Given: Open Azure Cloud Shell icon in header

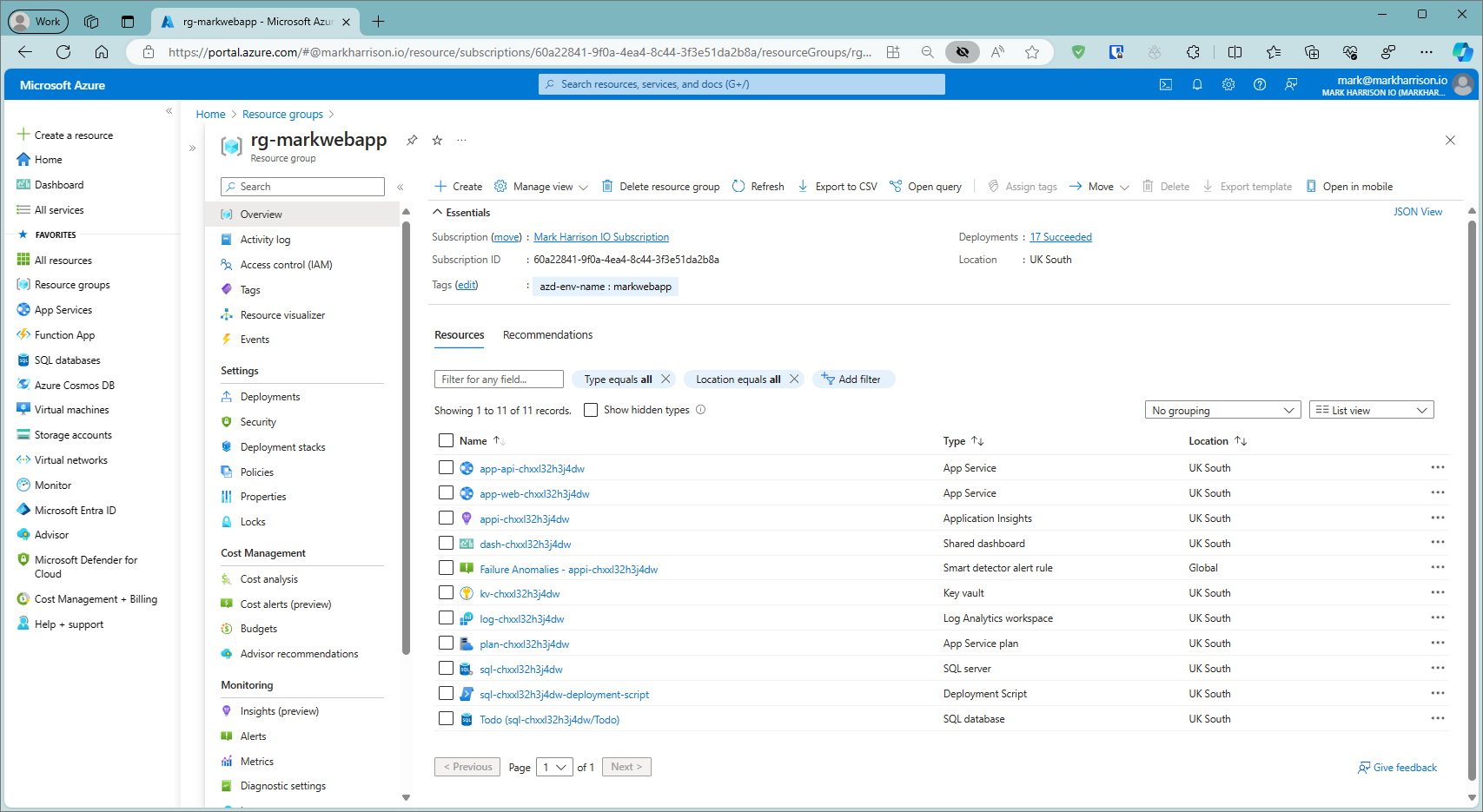Looking at the screenshot, I should pos(1165,84).
